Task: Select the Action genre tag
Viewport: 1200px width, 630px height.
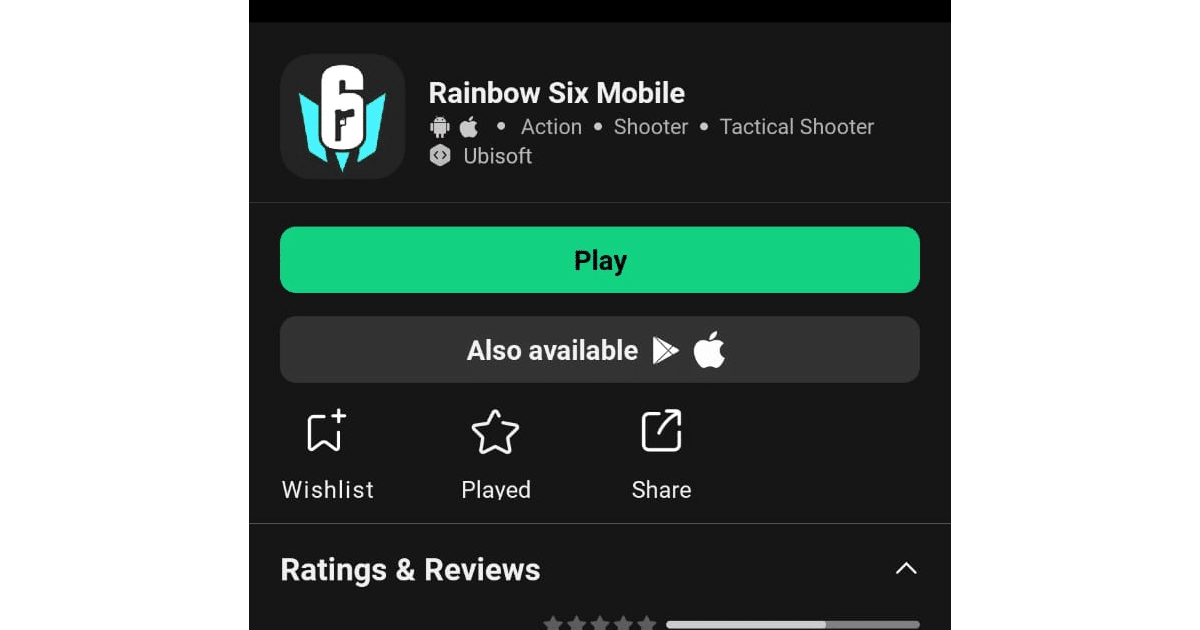Action: coord(551,127)
